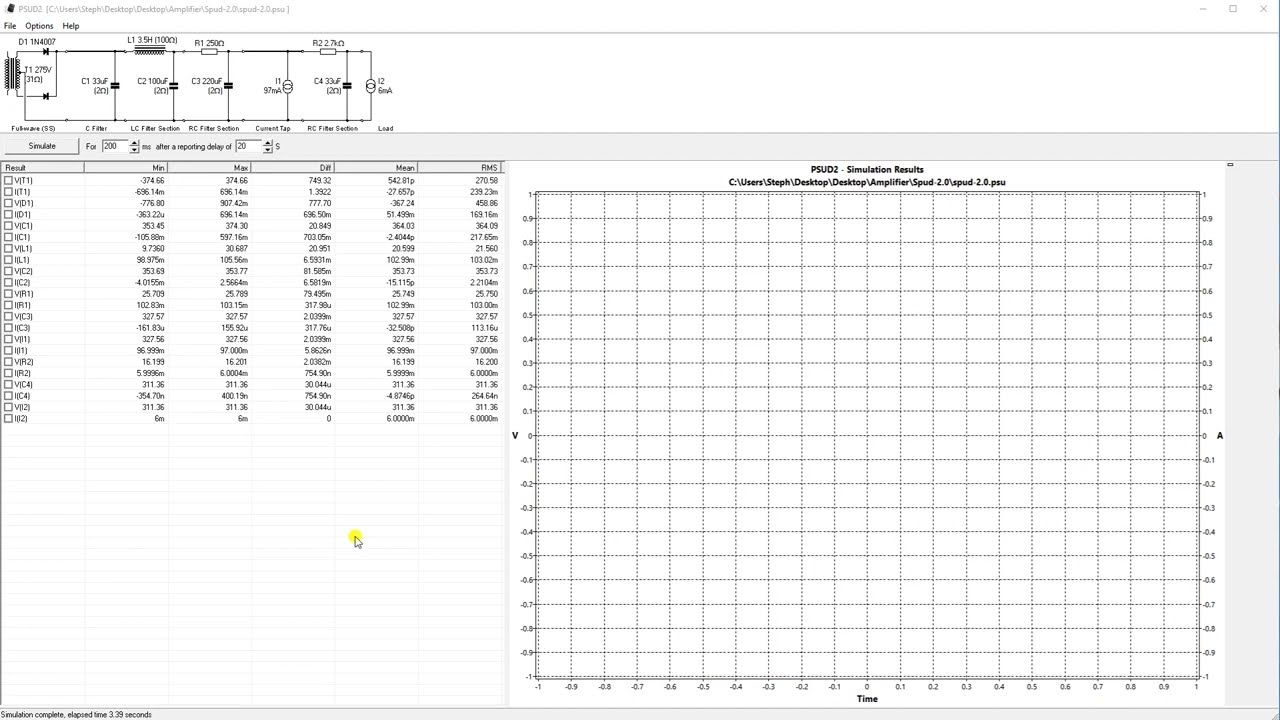1280x720 pixels.
Task: Tick the I(T1) result checkbox
Action: (x=9, y=192)
